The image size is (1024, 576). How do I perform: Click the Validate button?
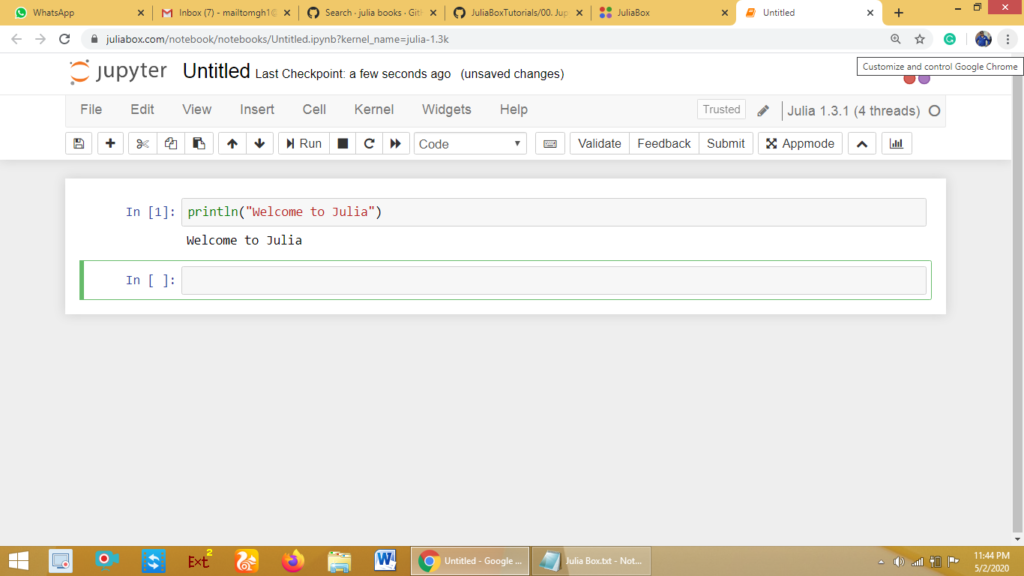click(599, 144)
